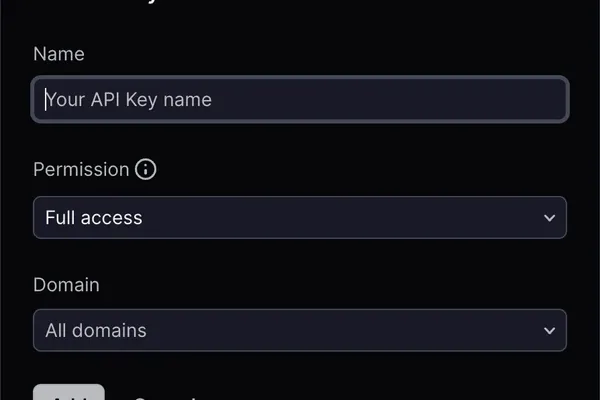Click the chevron in the All domains dropdown
The image size is (600, 400).
(x=548, y=330)
